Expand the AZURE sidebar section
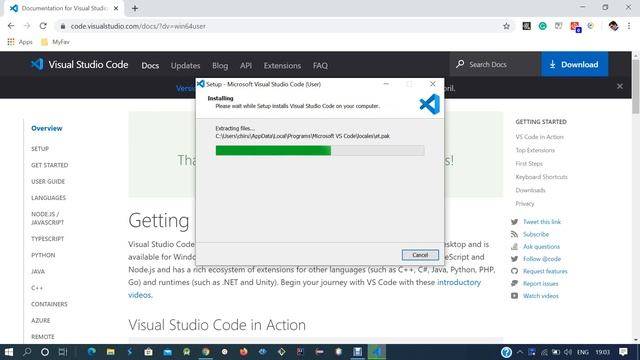The image size is (640, 360). point(40,320)
